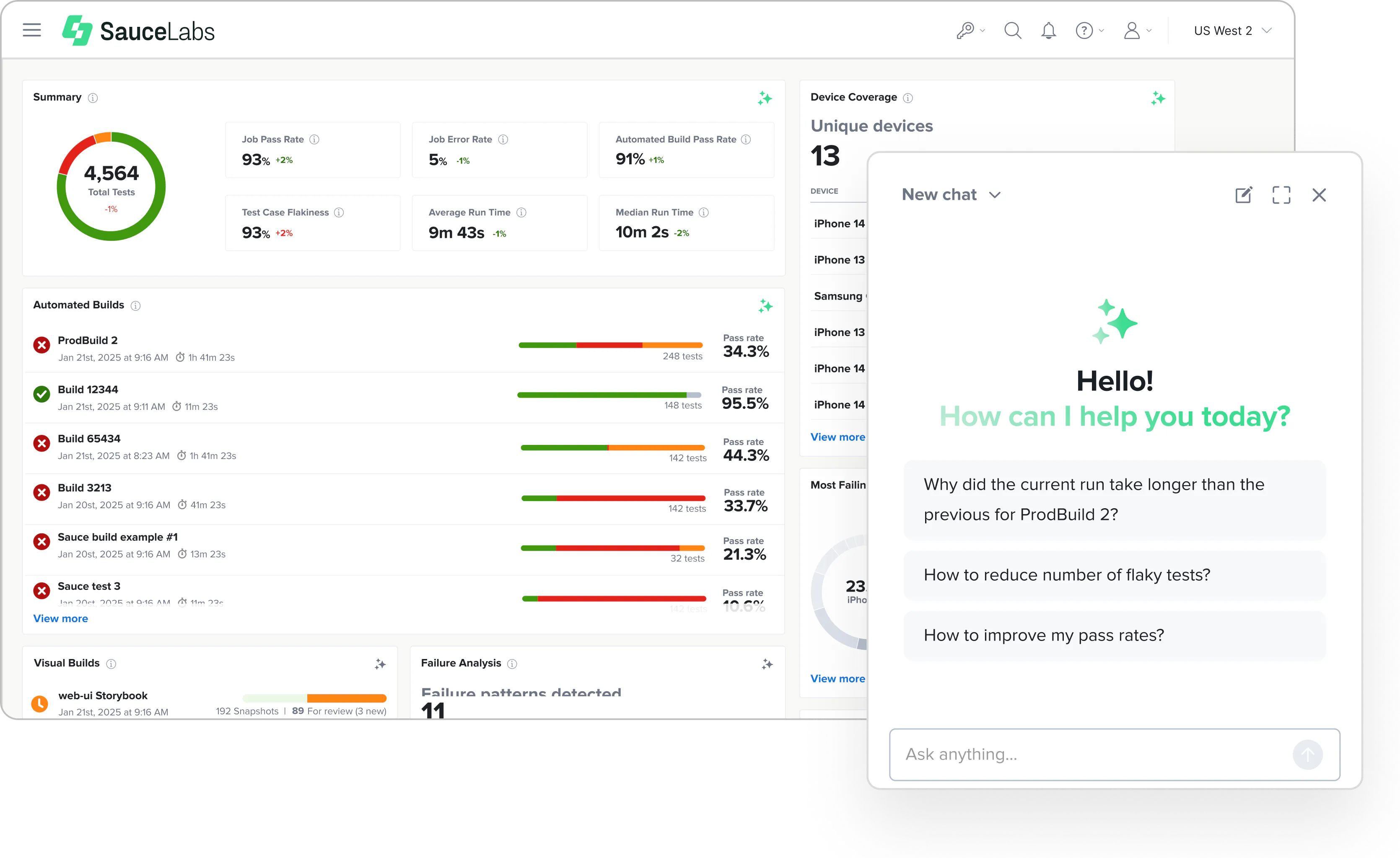Open the web-ui Storybook visual build
The image size is (1400, 858).
(x=103, y=695)
